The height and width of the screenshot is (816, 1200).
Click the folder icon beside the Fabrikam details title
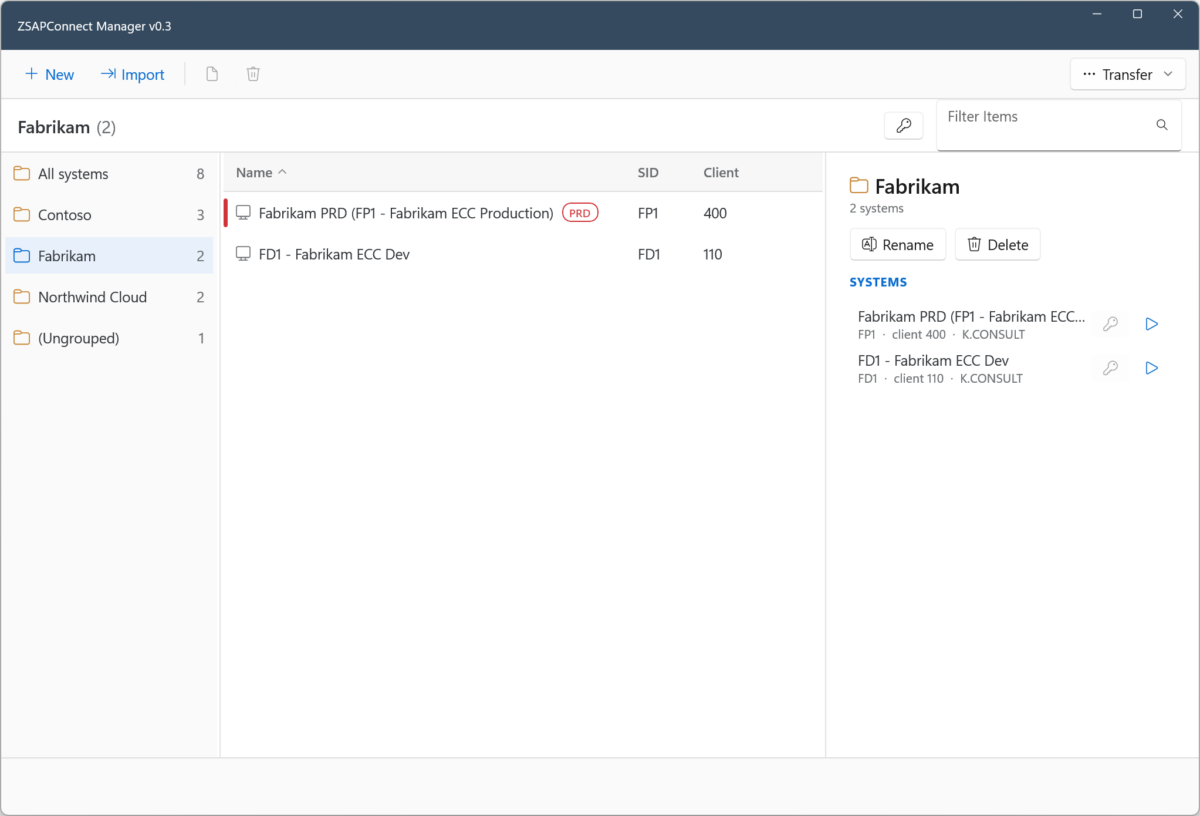point(858,185)
